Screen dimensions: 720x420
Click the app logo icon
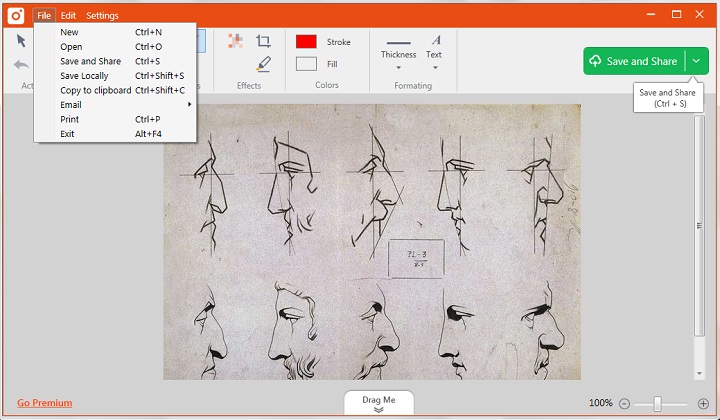[16, 16]
